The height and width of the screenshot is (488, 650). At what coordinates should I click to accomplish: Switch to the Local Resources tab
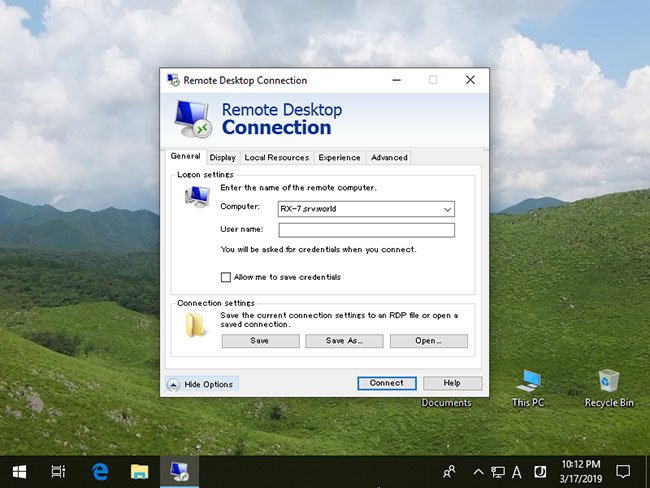point(276,158)
